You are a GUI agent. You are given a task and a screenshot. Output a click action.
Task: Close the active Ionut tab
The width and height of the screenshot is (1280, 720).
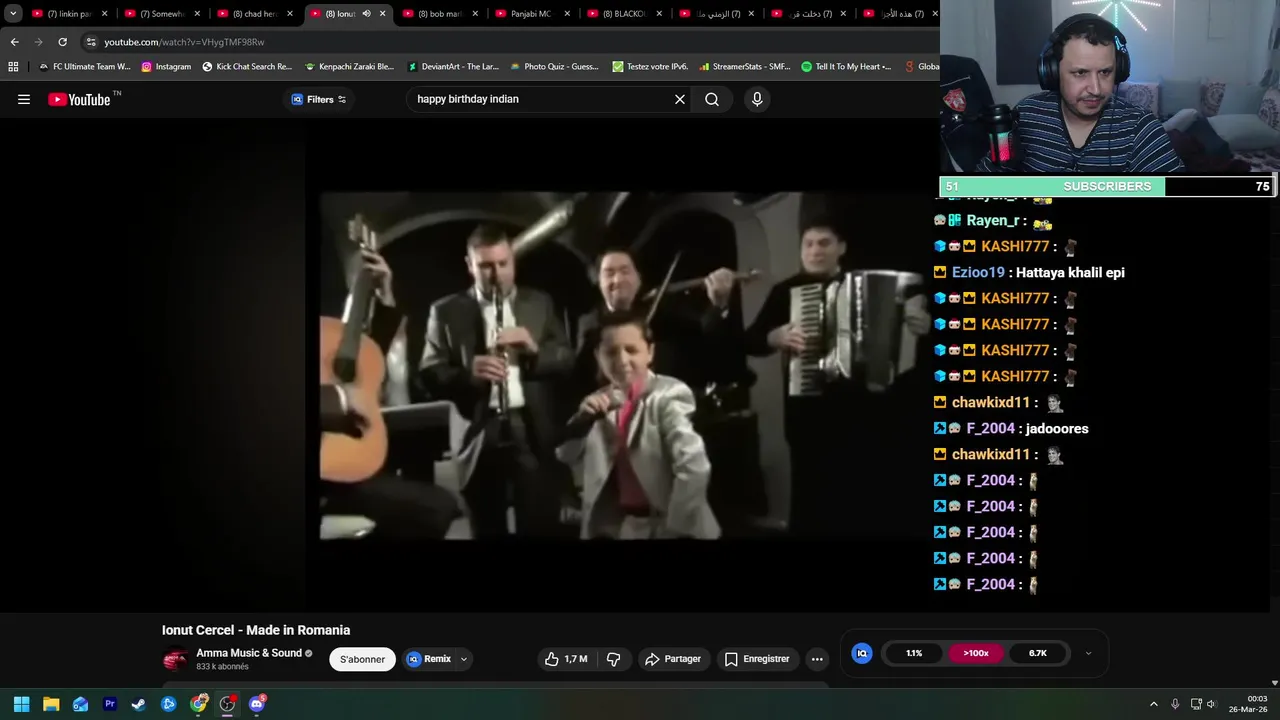[x=382, y=14]
